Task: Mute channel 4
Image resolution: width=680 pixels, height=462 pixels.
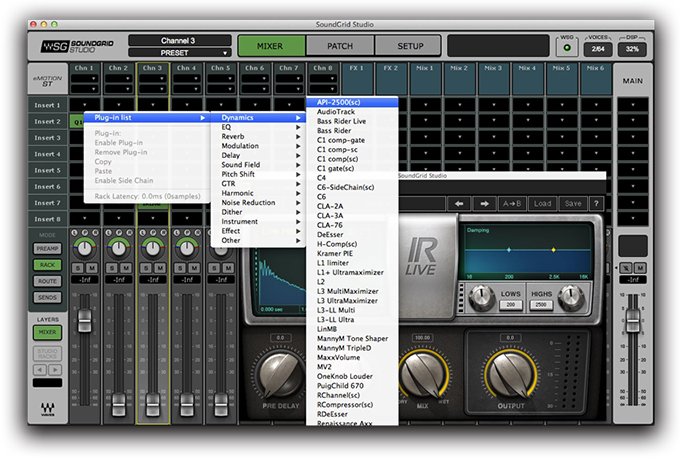Action: pos(194,268)
